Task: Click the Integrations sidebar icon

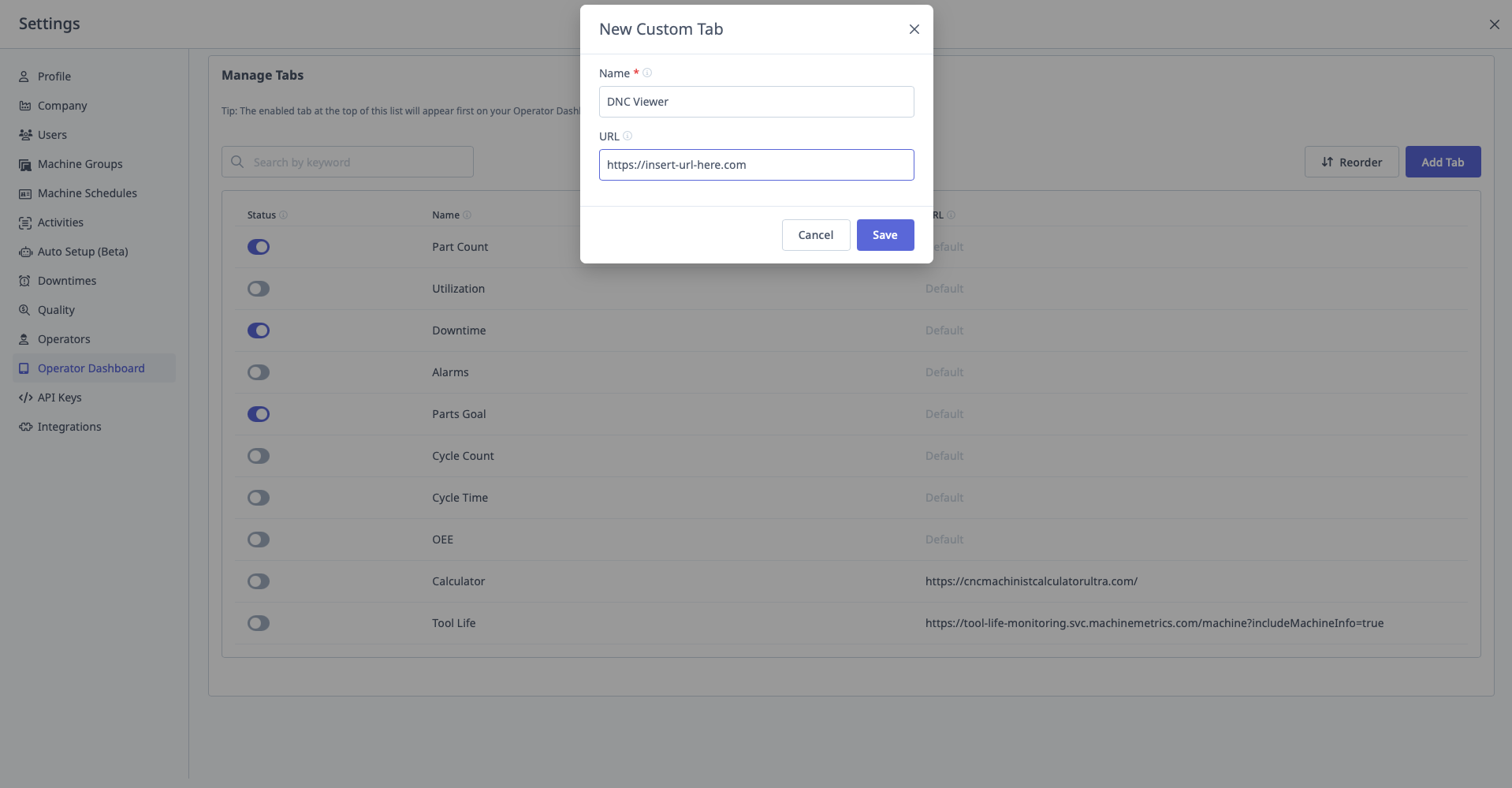Action: tap(24, 426)
